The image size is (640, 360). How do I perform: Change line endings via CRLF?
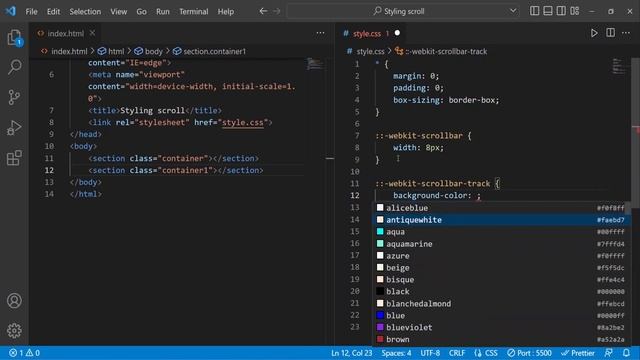(457, 353)
